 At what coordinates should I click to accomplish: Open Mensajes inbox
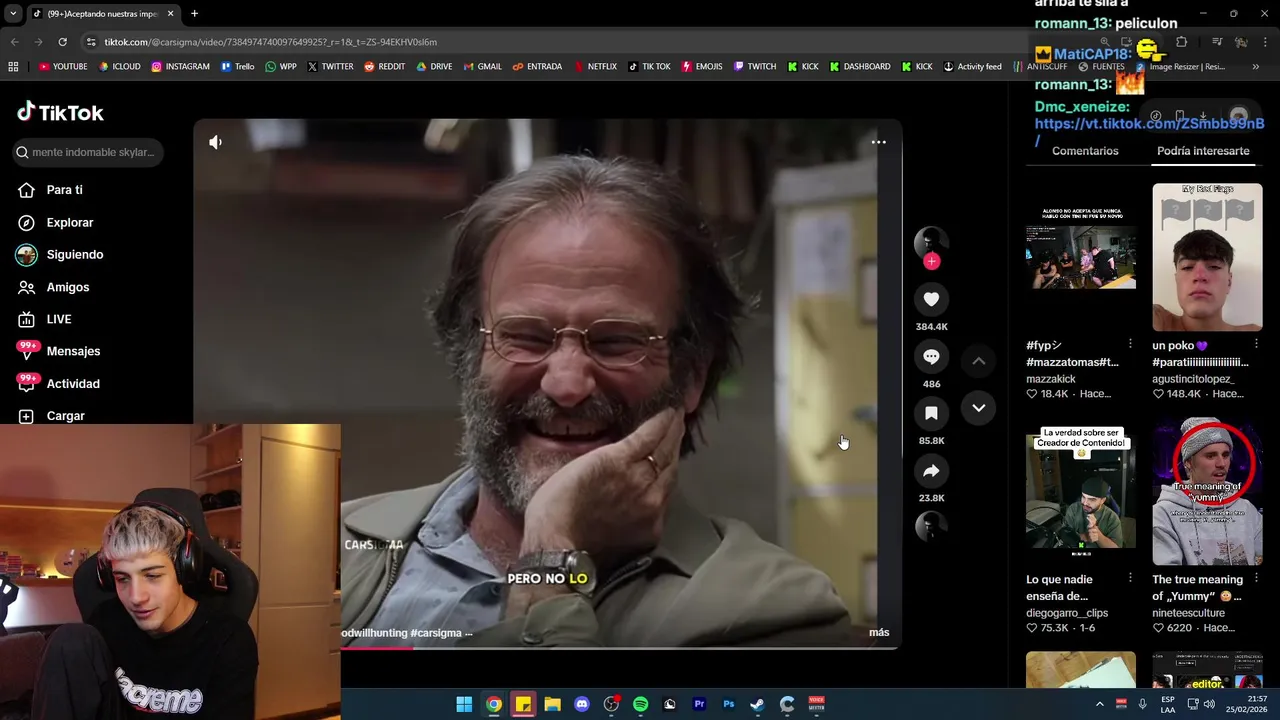[72, 351]
